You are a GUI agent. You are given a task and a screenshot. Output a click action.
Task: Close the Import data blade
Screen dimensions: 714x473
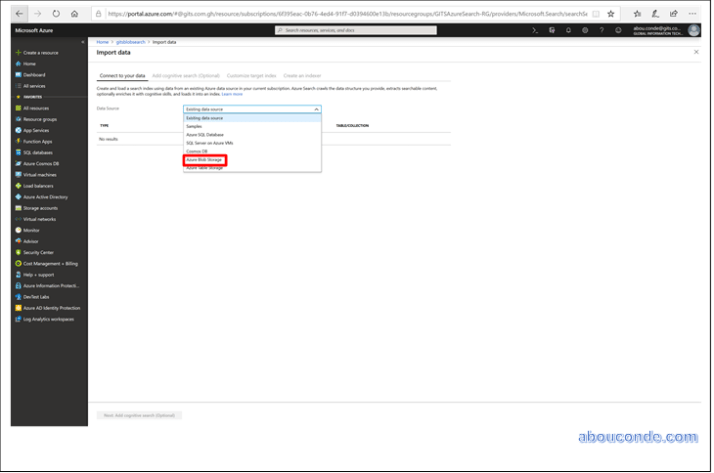click(x=695, y=52)
